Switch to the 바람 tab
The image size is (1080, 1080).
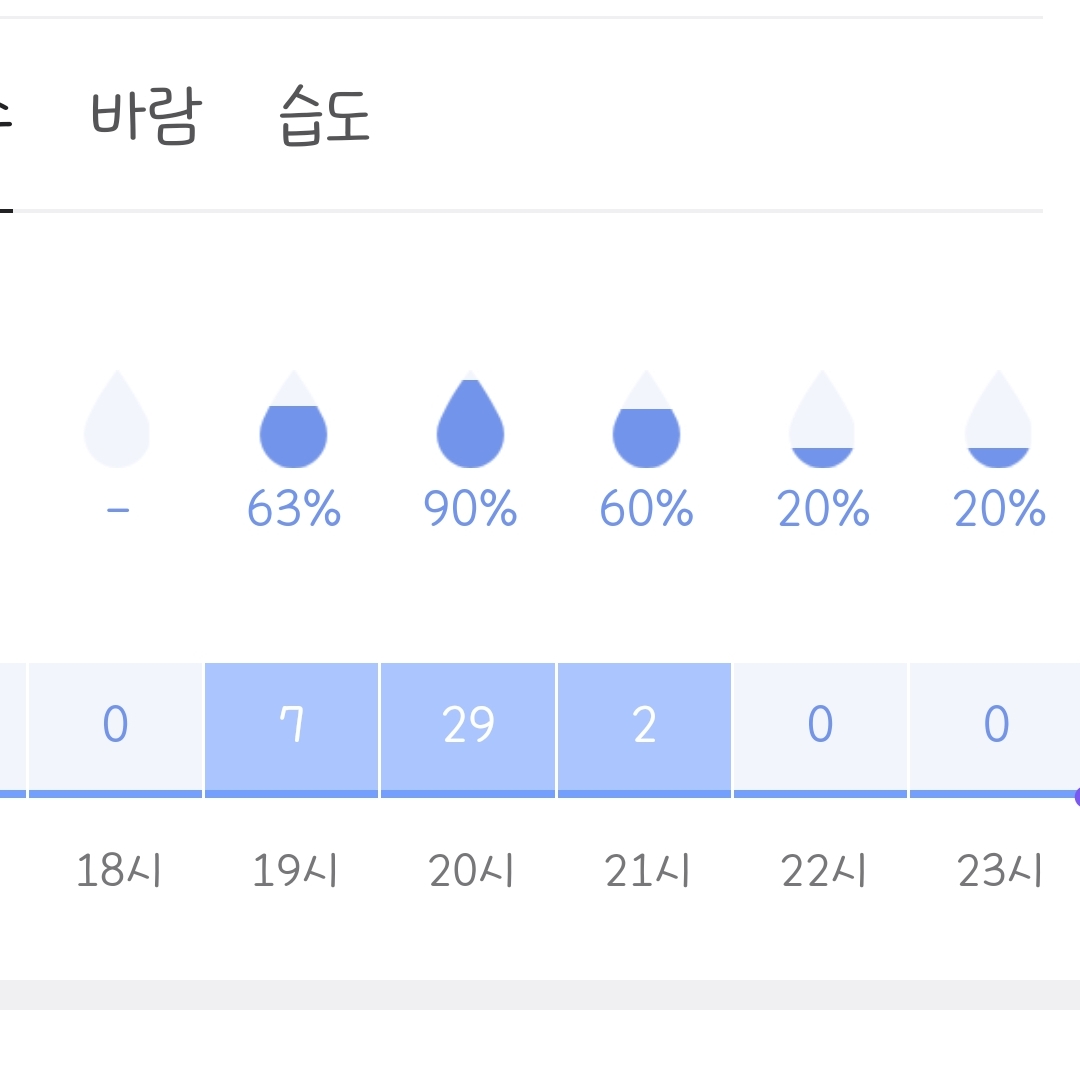[x=146, y=116]
